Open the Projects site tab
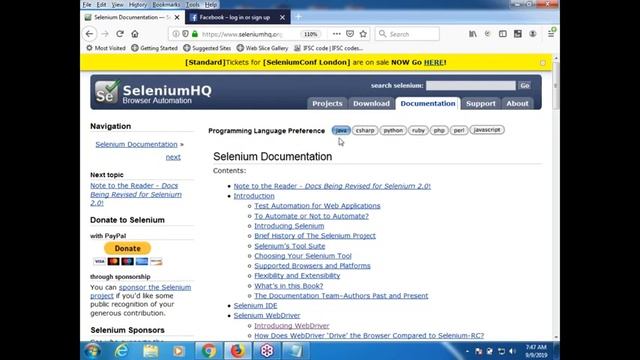 327,104
